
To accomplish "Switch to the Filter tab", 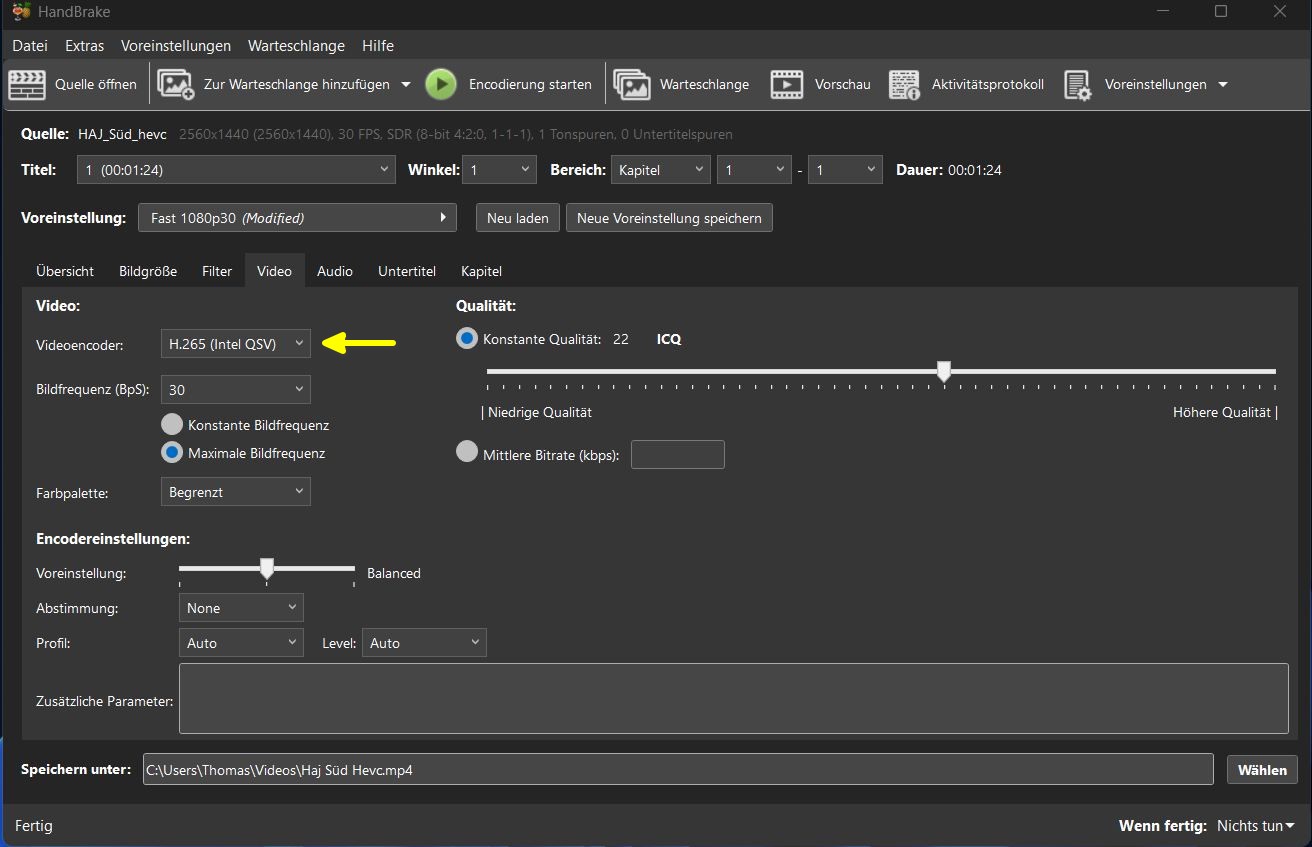I will click(x=217, y=271).
